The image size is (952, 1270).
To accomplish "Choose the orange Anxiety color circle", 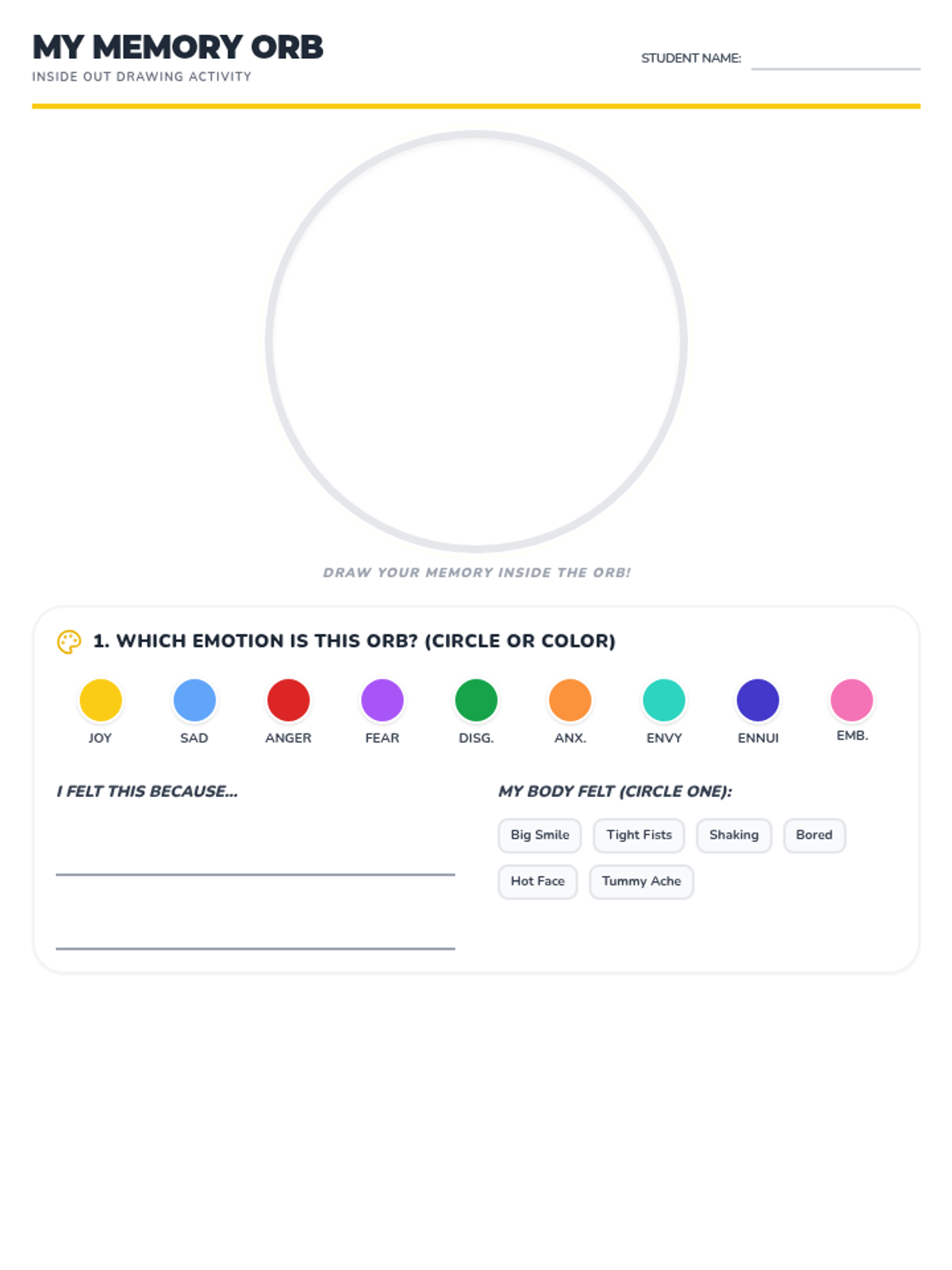I will pyautogui.click(x=570, y=700).
